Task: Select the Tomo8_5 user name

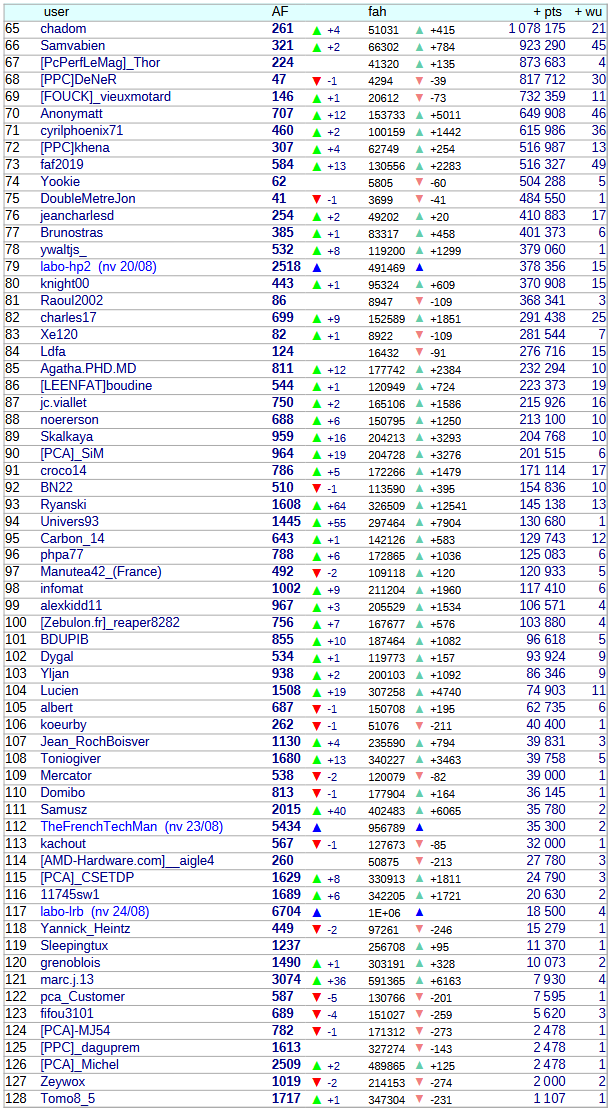Action: pos(68,1099)
